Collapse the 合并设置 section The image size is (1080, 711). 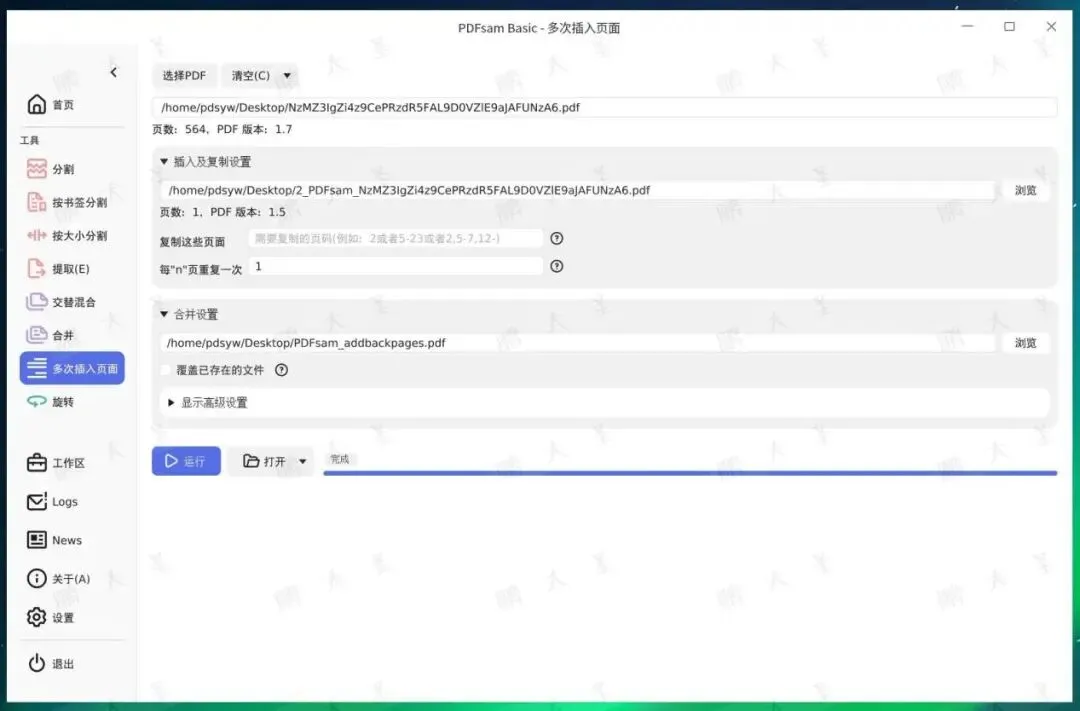[x=164, y=314]
